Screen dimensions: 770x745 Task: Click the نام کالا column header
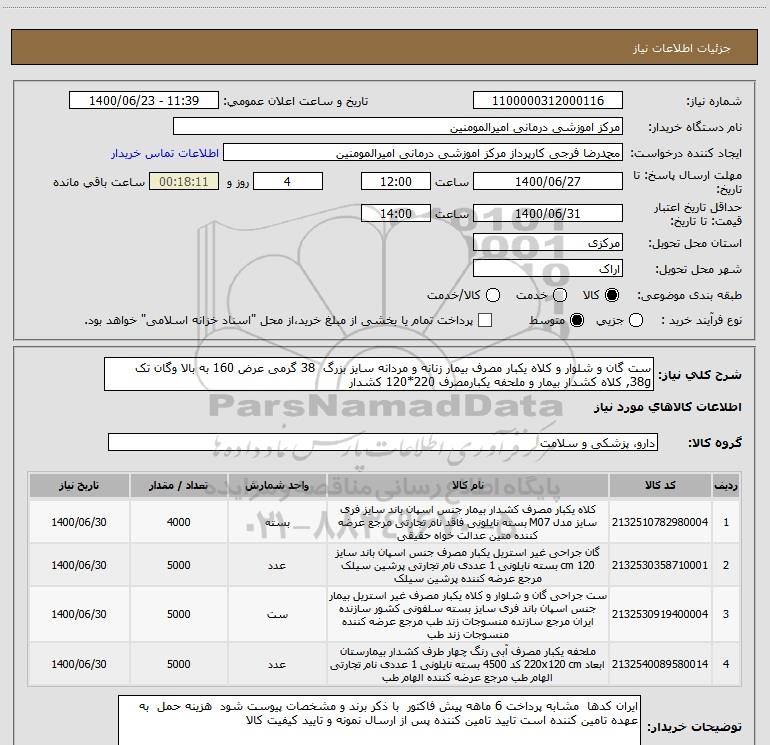468,486
